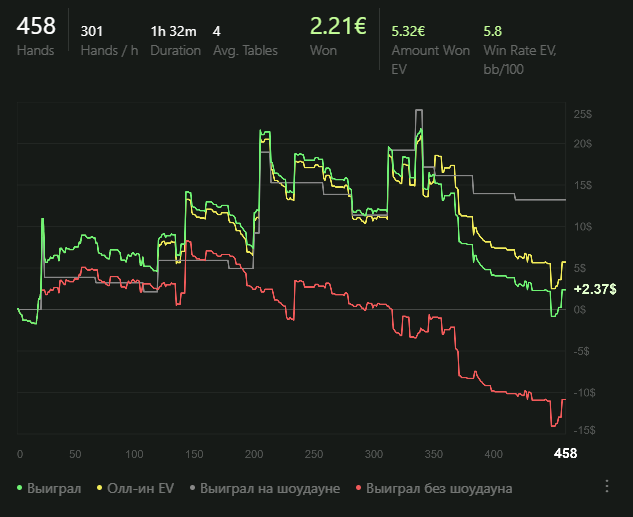The width and height of the screenshot is (633, 517).
Task: Click the 15$ y-axis label
Action: 583,185
